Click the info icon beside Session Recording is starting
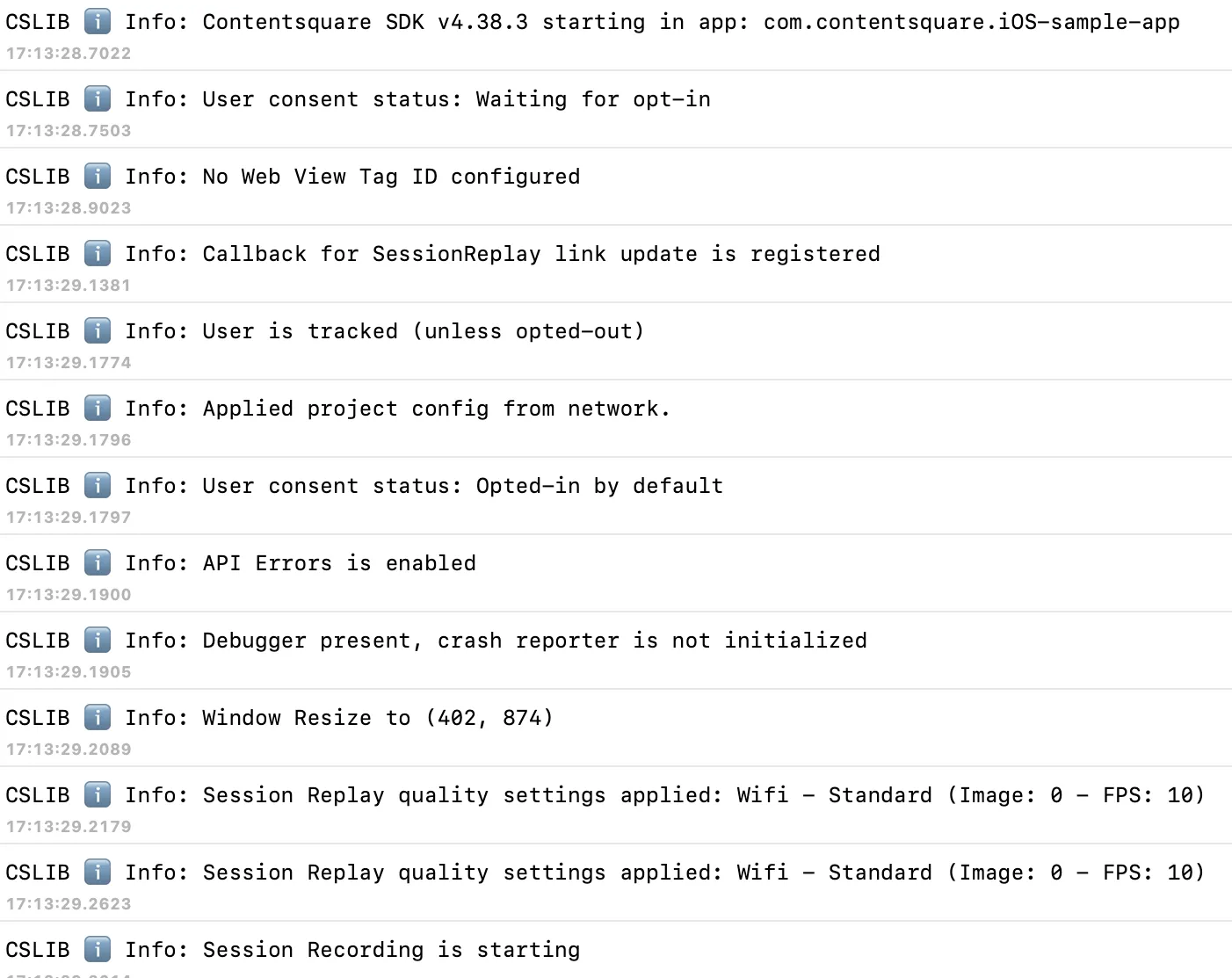The height and width of the screenshot is (978, 1232). [98, 949]
